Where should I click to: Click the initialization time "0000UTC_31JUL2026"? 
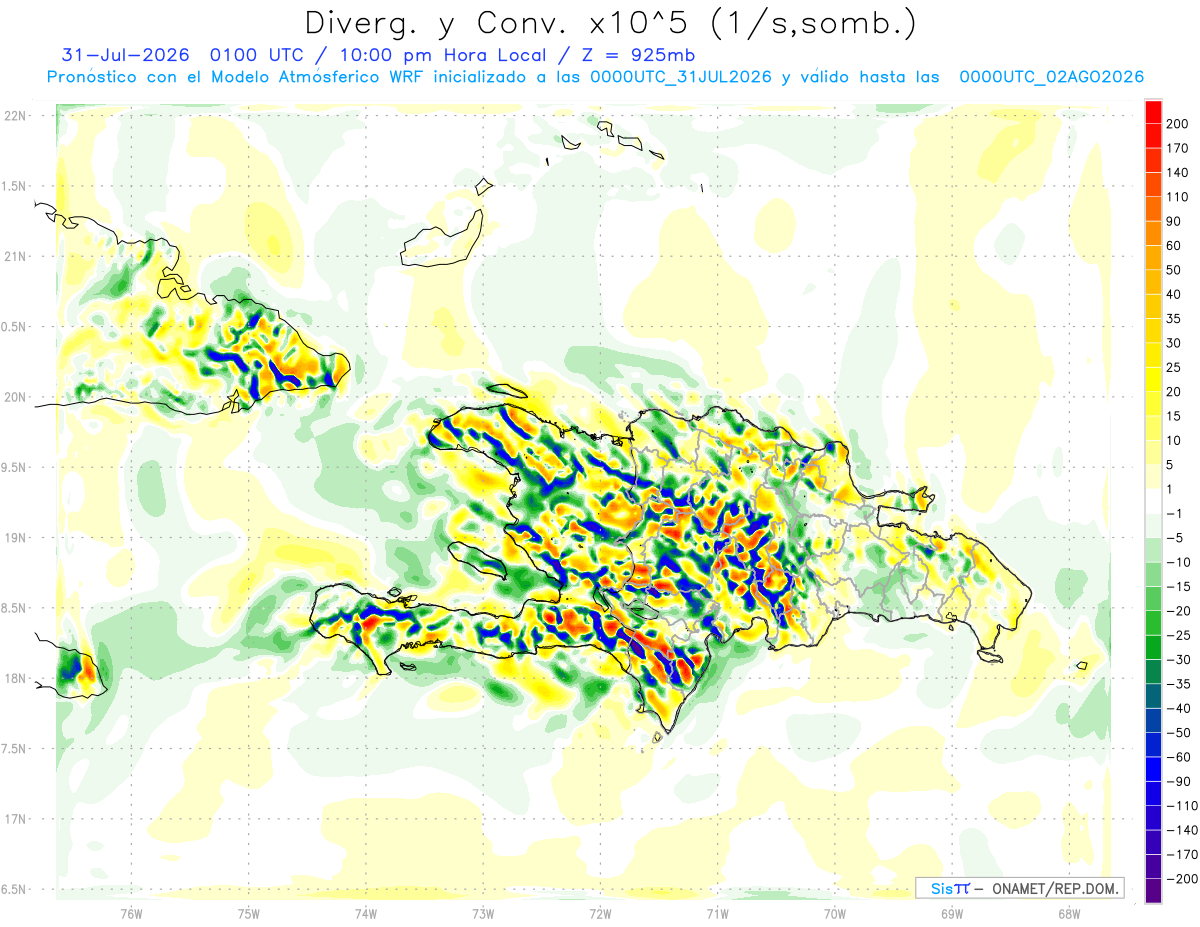coord(681,77)
